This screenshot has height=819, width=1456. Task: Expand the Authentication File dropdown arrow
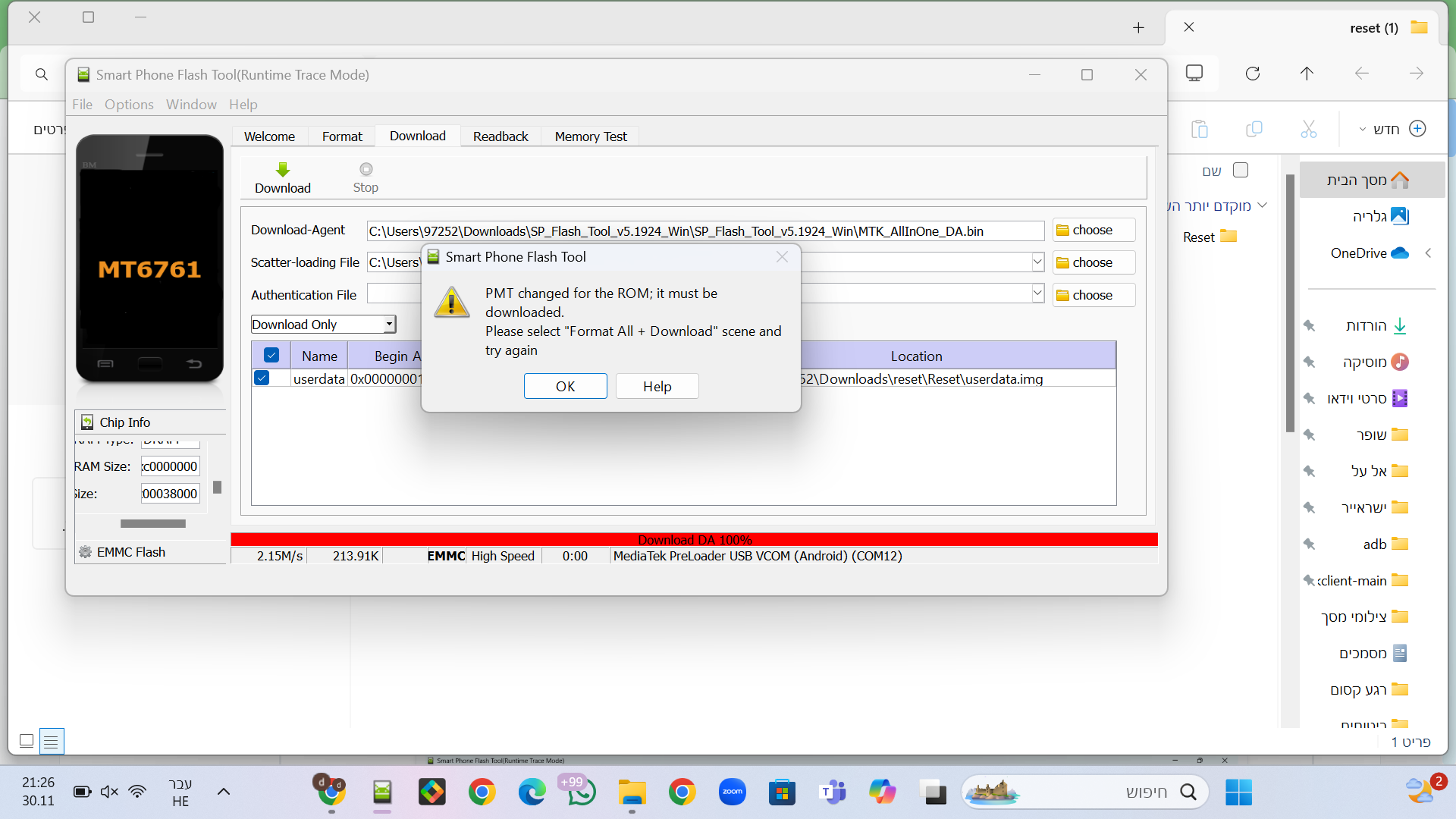point(1037,293)
